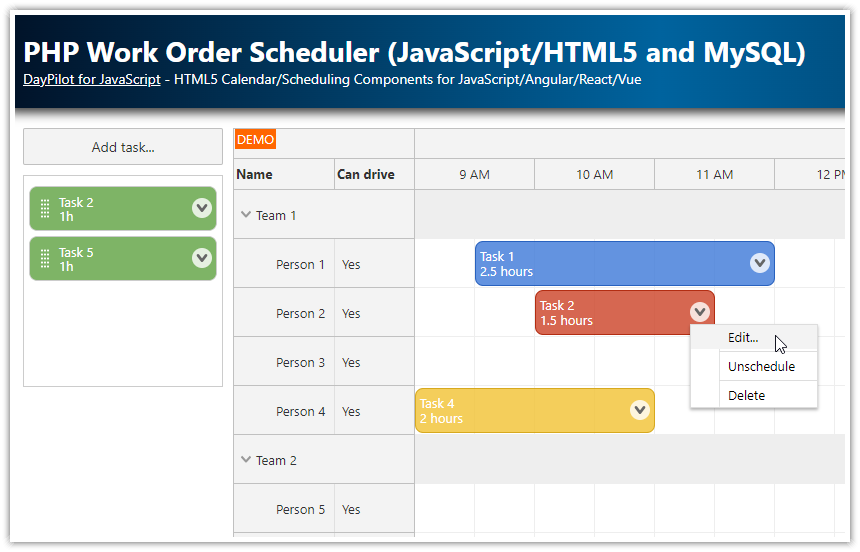Choose Unschedule from the context menu
Screen dimensions: 860x552
tap(754, 367)
